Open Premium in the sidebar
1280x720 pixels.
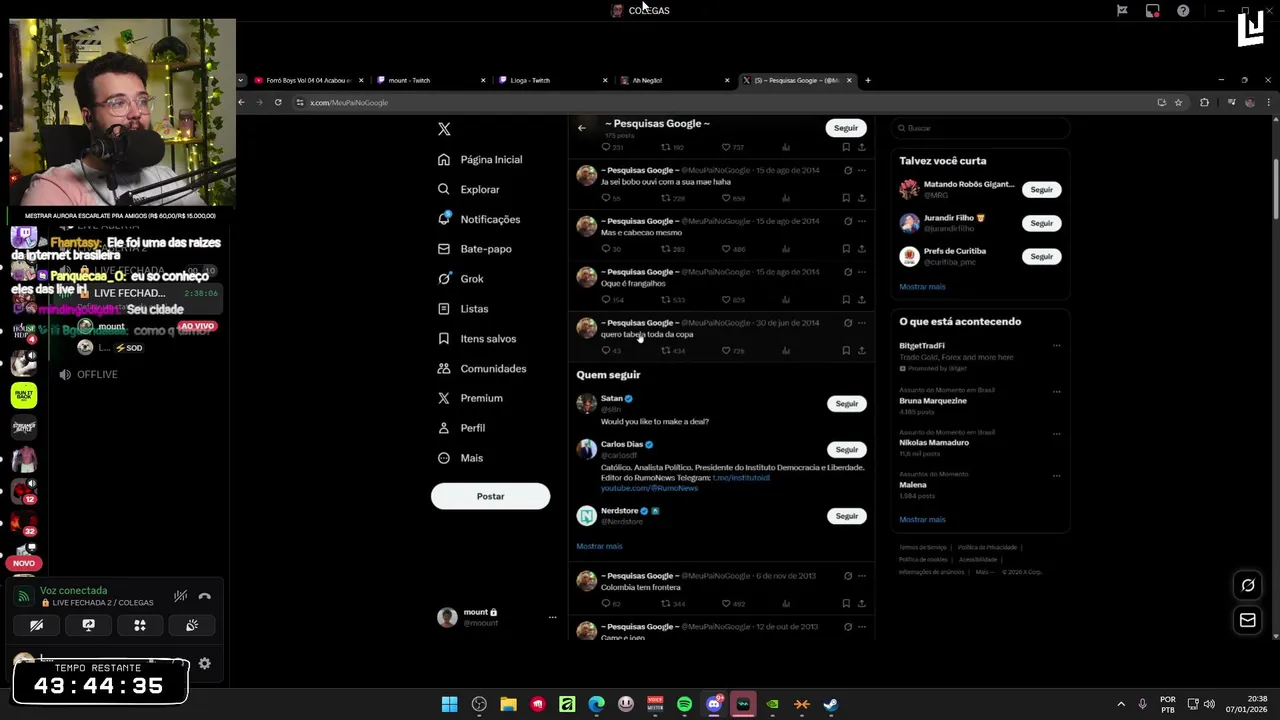(x=470, y=398)
